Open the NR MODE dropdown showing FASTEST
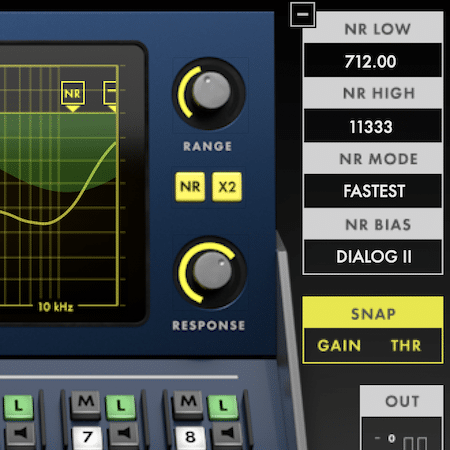 [x=373, y=191]
